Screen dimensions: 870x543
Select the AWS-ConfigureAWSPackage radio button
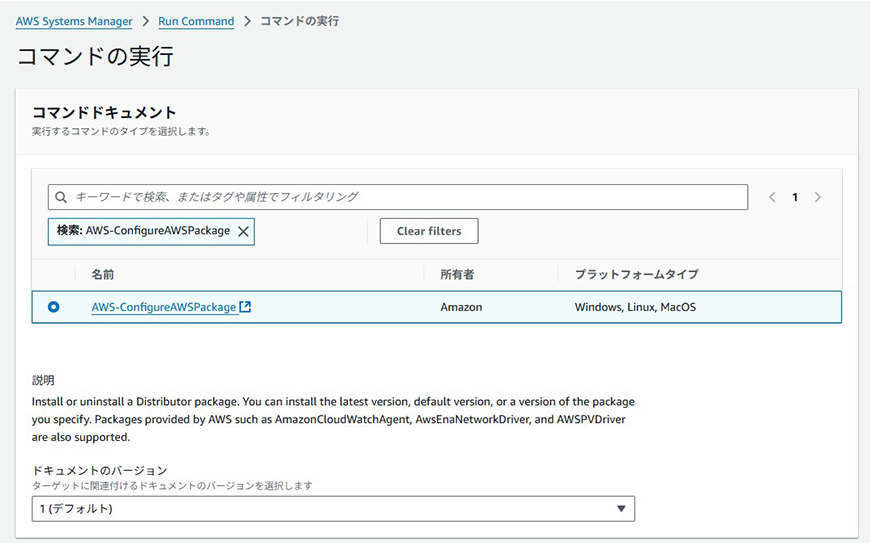tap(53, 307)
